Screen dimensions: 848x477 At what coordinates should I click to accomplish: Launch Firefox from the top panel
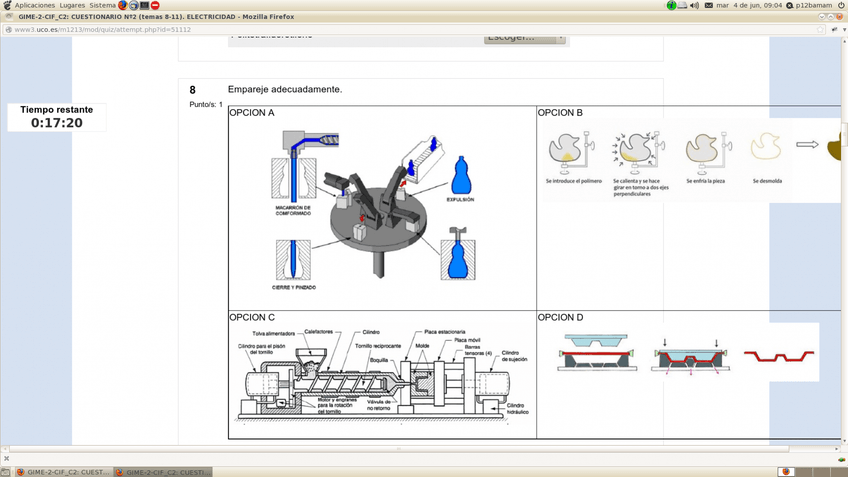point(123,5)
